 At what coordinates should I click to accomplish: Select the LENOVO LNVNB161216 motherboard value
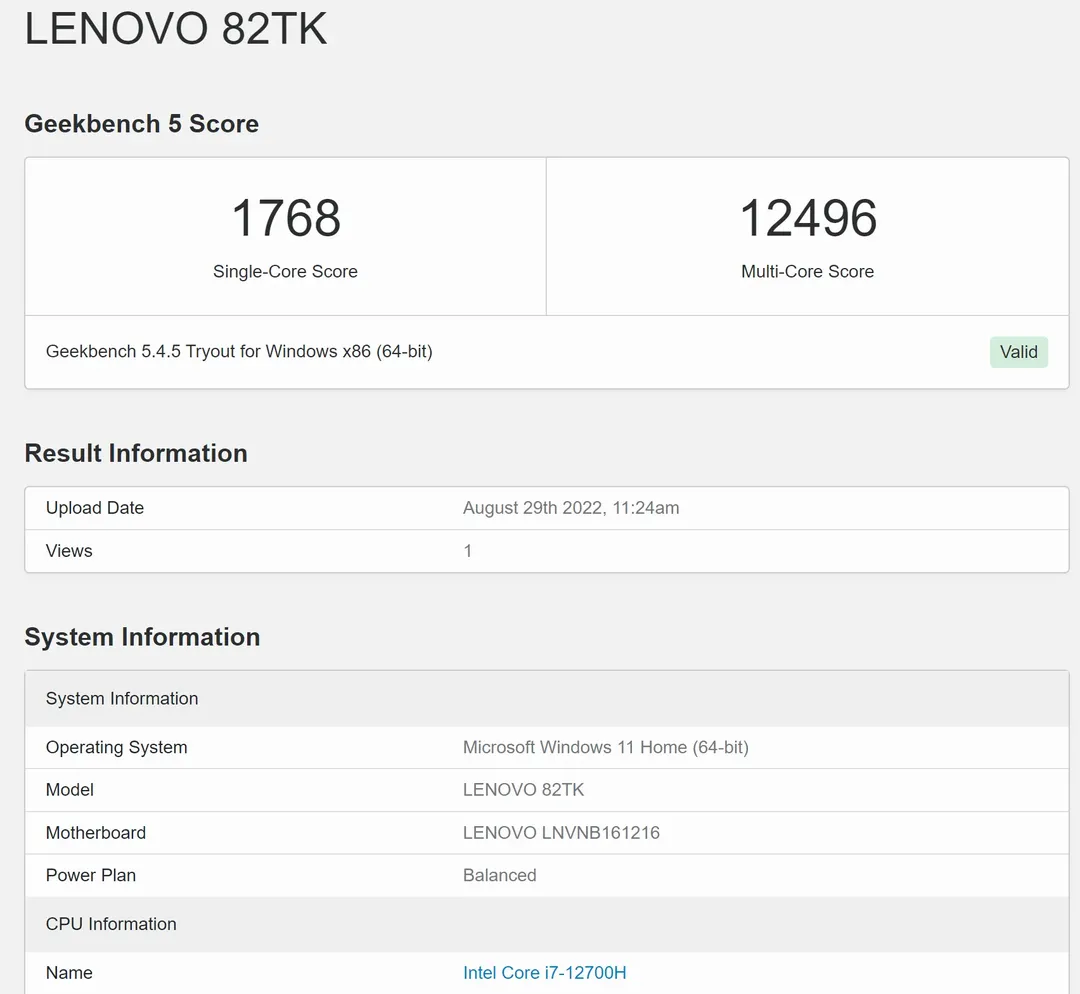(x=561, y=833)
